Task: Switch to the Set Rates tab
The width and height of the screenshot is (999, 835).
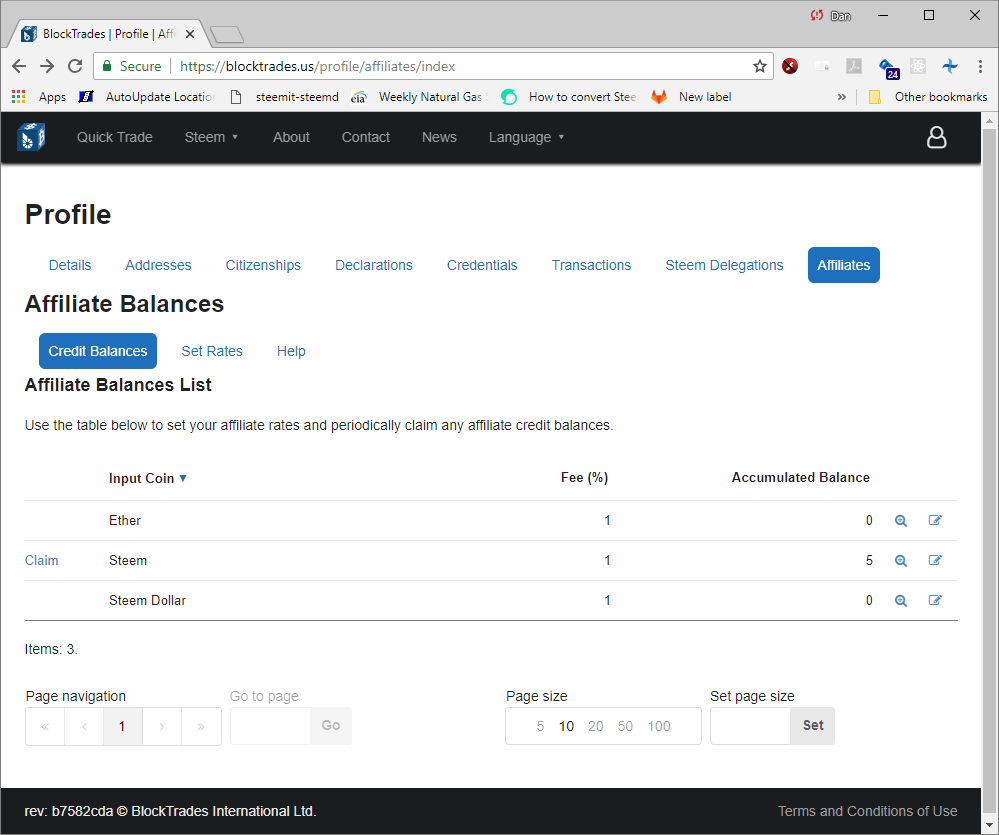Action: (x=212, y=351)
